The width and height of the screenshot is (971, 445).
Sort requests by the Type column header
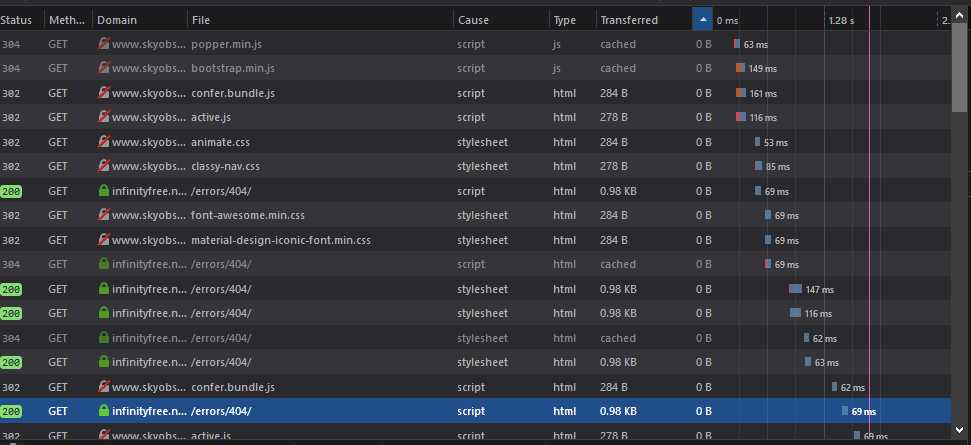coord(572,20)
